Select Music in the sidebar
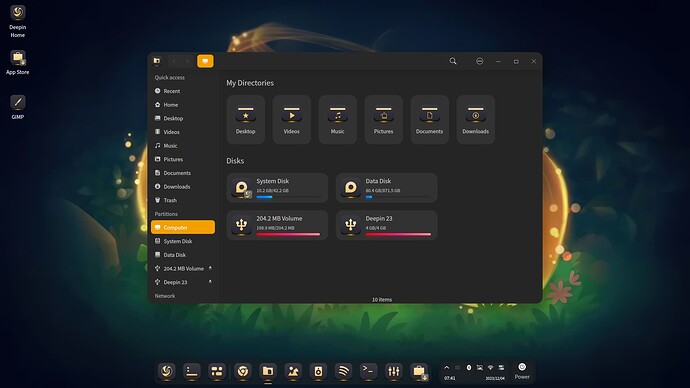Screen dimensions: 690x388 pyautogui.click(x=183, y=146)
